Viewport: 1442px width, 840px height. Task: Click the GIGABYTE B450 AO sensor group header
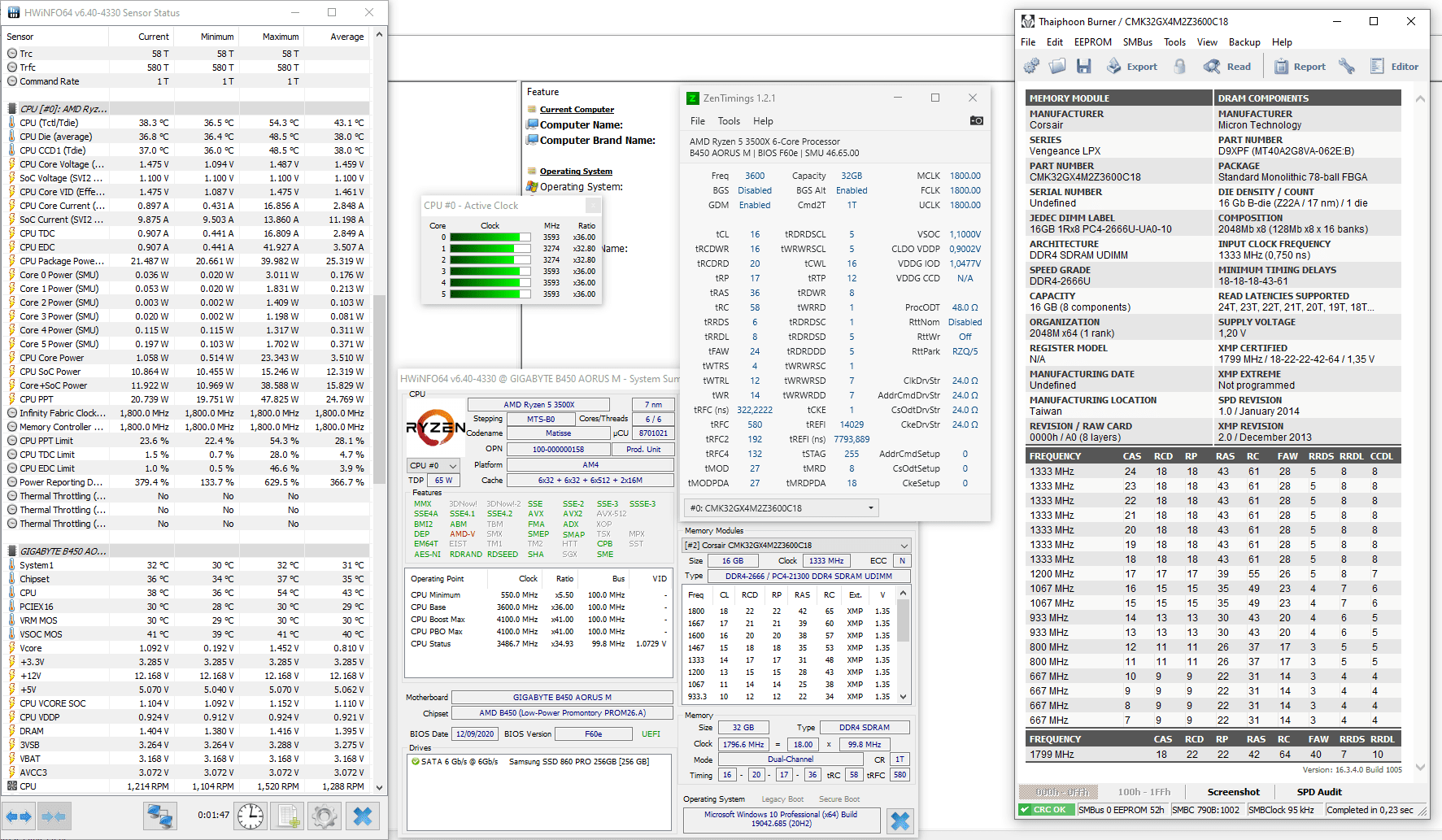pos(187,551)
